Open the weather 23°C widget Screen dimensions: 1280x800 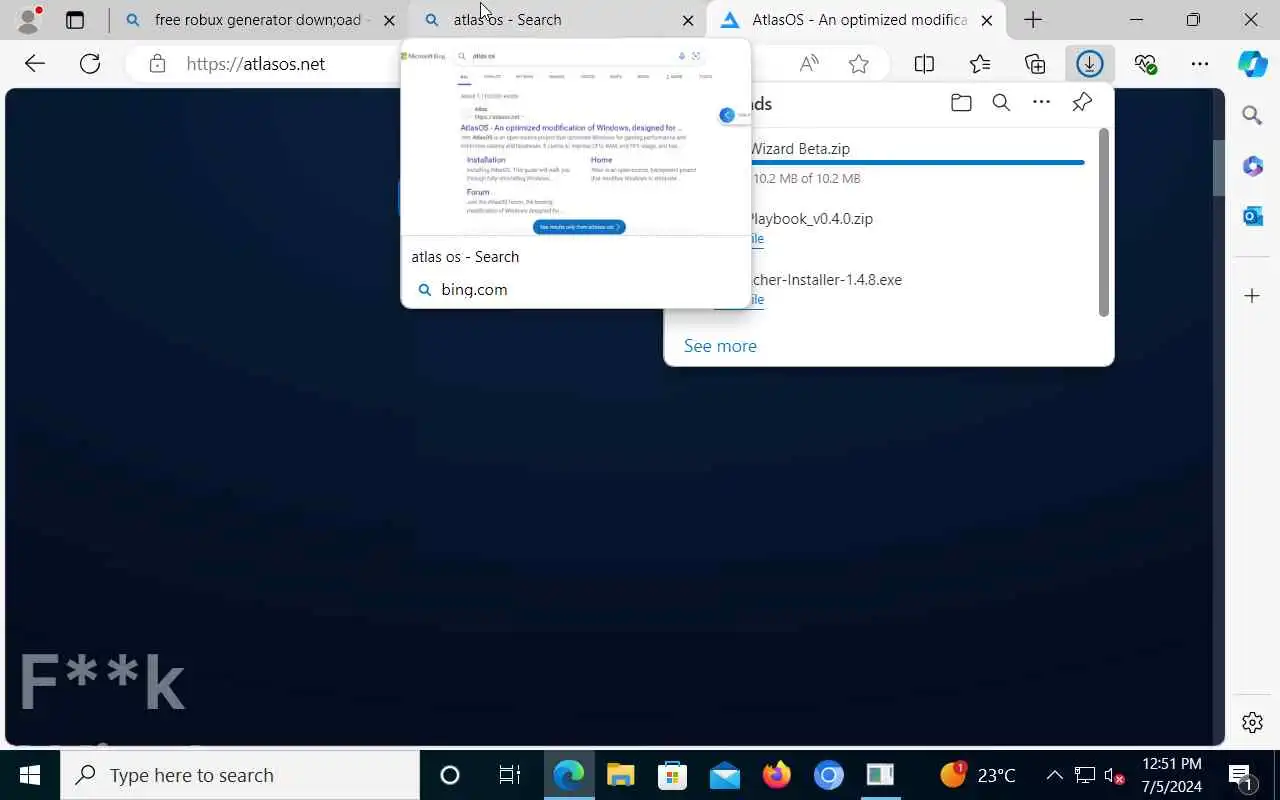click(978, 775)
